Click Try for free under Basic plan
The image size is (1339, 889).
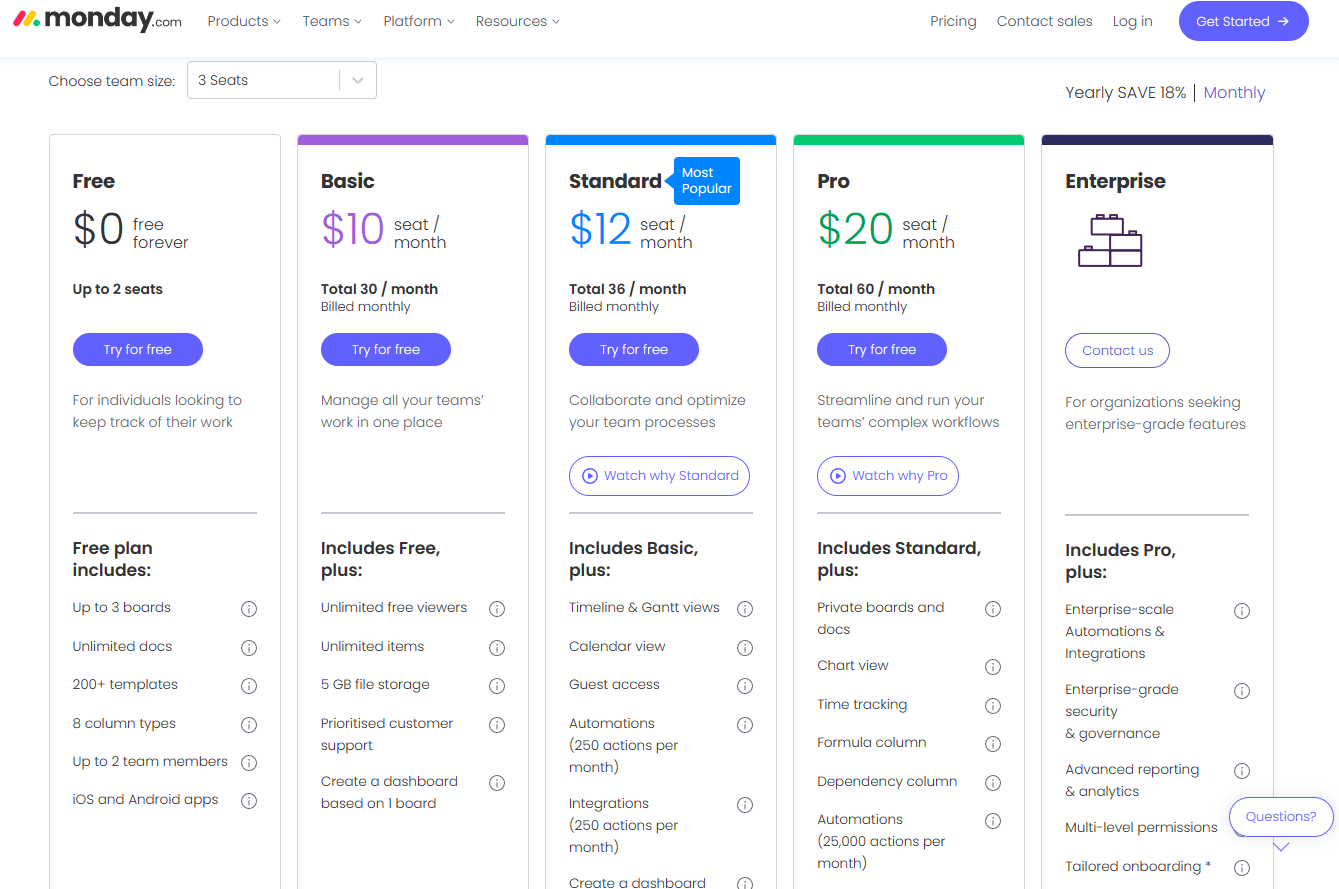pos(386,349)
